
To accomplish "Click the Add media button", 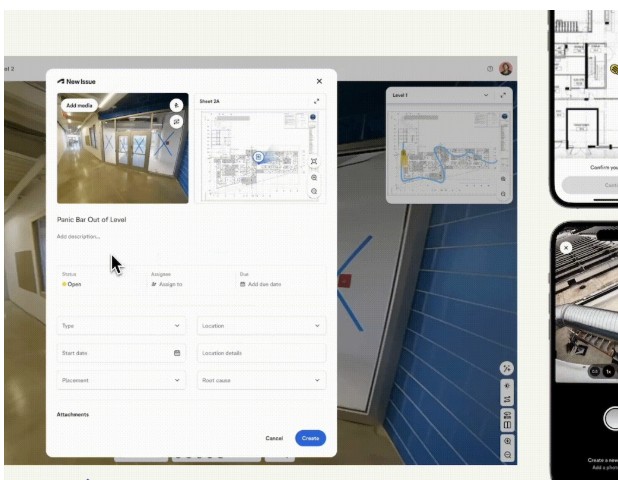I will pyautogui.click(x=79, y=106).
